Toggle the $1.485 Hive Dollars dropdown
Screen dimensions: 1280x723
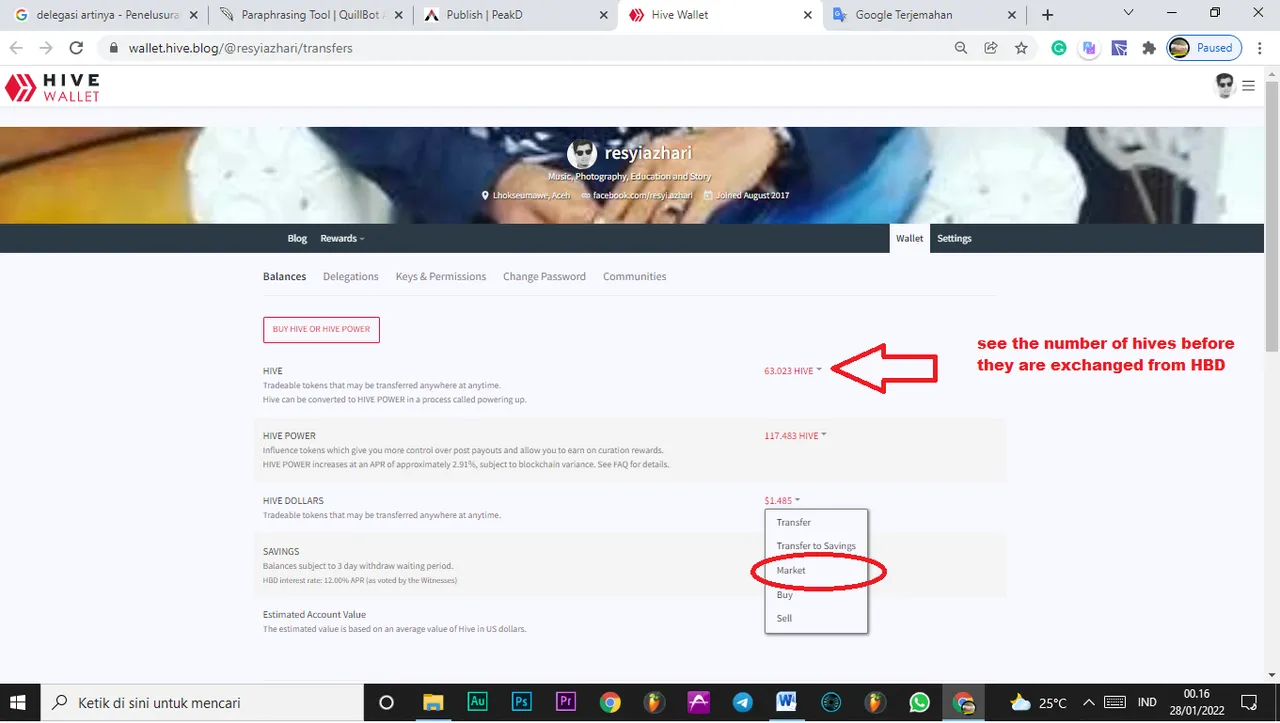coord(782,500)
